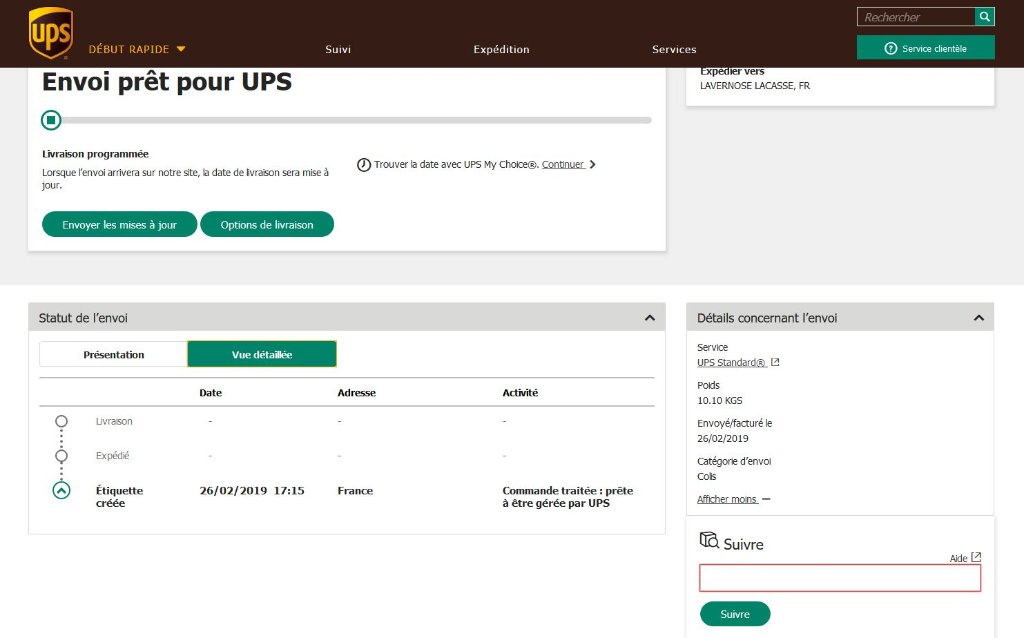This screenshot has width=1024, height=638.
Task: Open the Début Rapide dropdown
Action: (137, 49)
